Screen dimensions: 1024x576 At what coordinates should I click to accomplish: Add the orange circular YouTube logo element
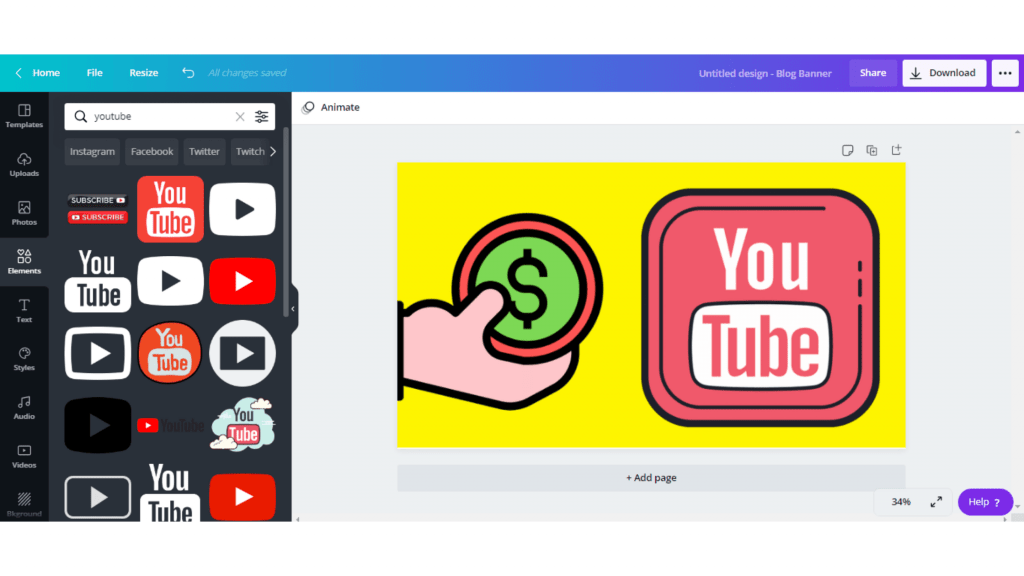click(x=170, y=353)
